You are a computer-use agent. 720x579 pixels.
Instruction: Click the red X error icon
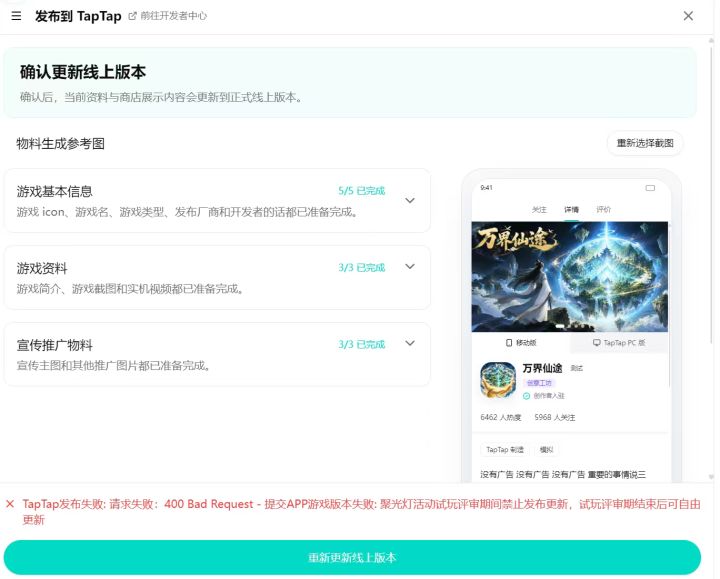[x=10, y=504]
